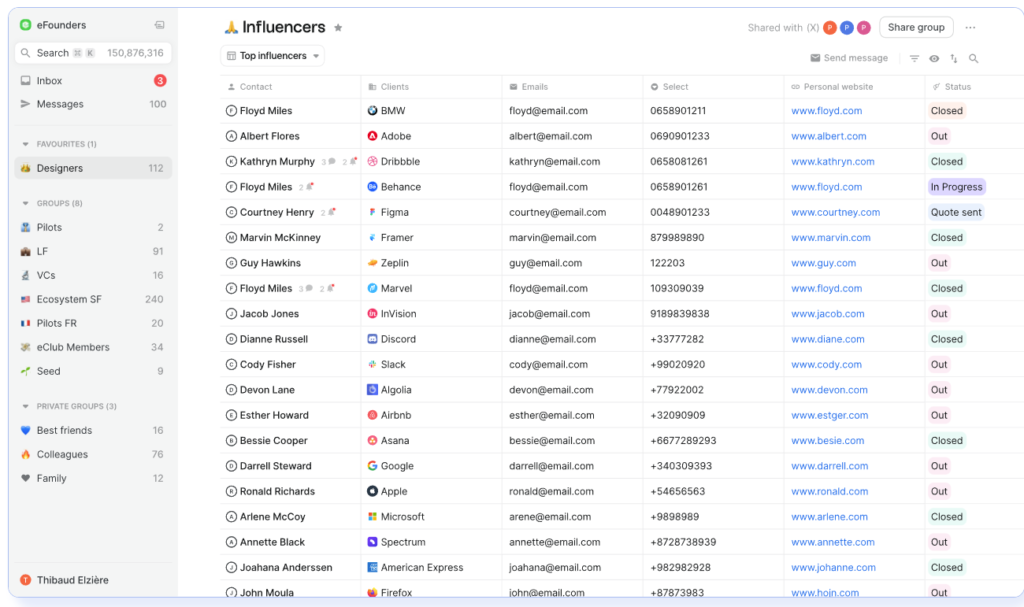Viewport: 1024px width, 607px height.
Task: Click the Zeplin client logo
Action: coord(372,263)
